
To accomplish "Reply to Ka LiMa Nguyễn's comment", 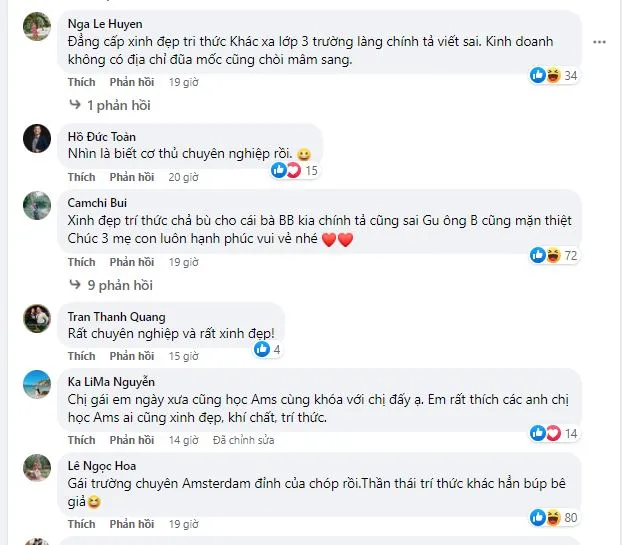I will point(131,440).
